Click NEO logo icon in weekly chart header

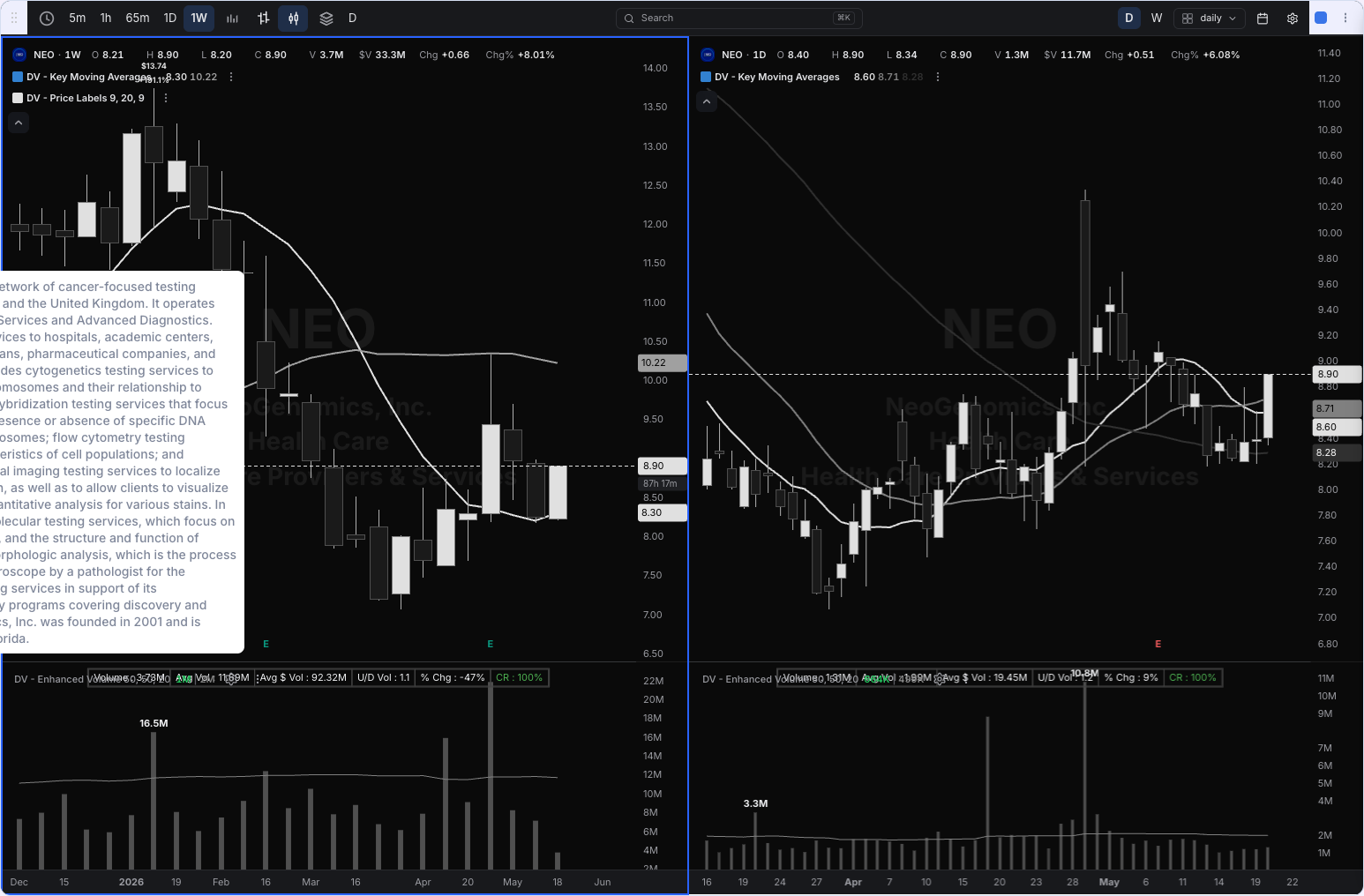pyautogui.click(x=19, y=55)
